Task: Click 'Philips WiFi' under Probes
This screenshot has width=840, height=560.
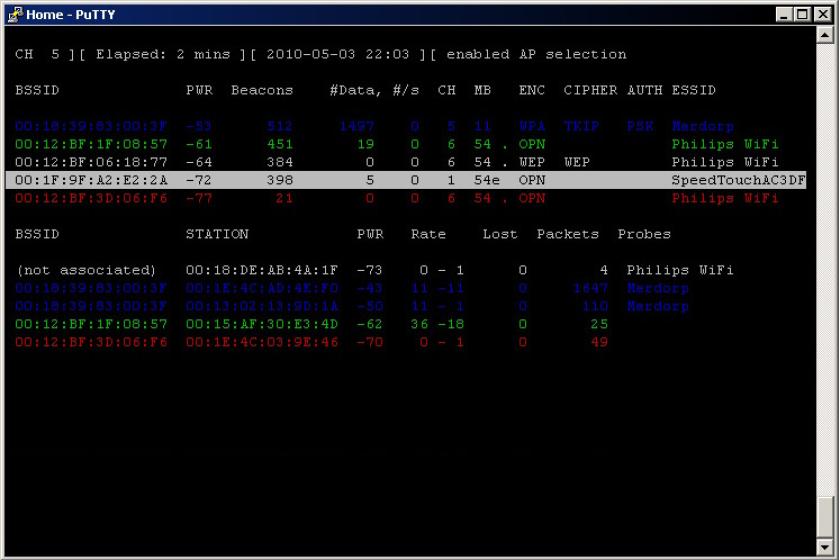Action: 680,270
